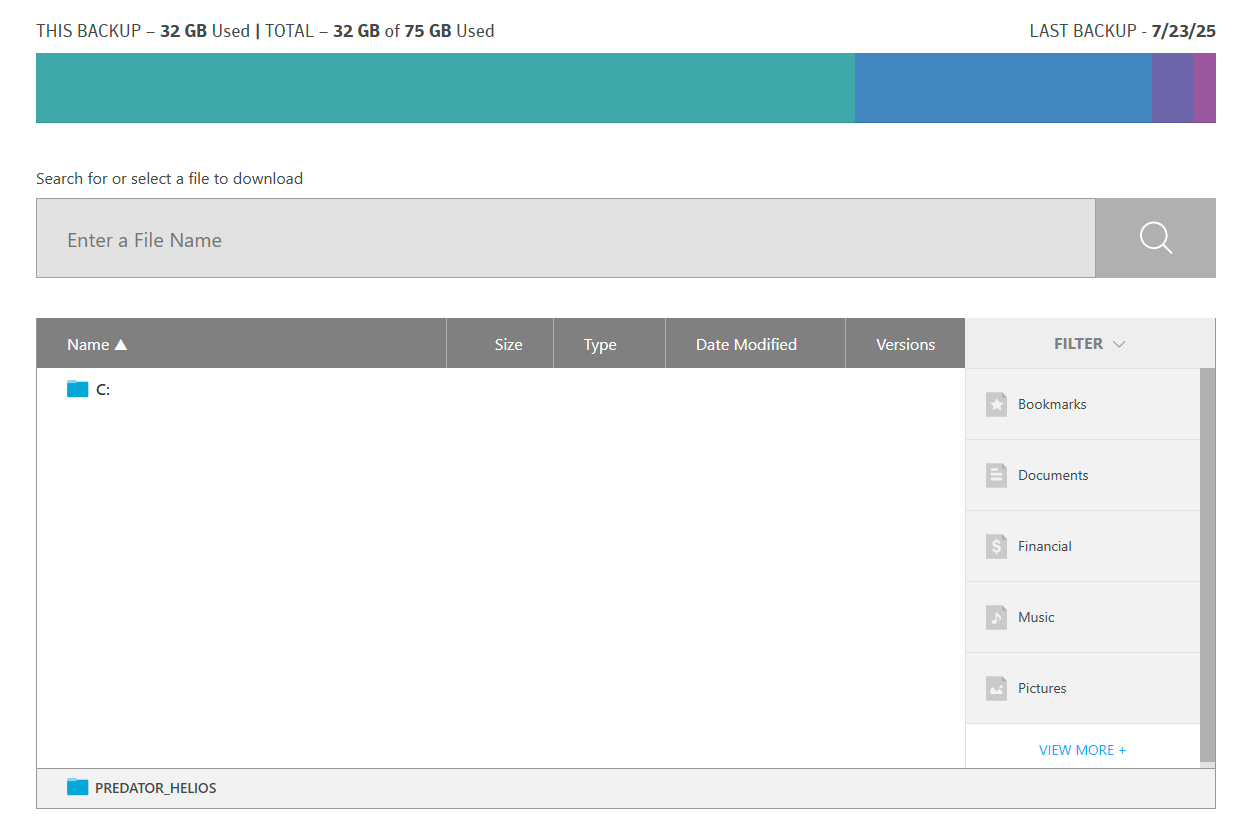Click the teal segment of storage bar

(445, 88)
